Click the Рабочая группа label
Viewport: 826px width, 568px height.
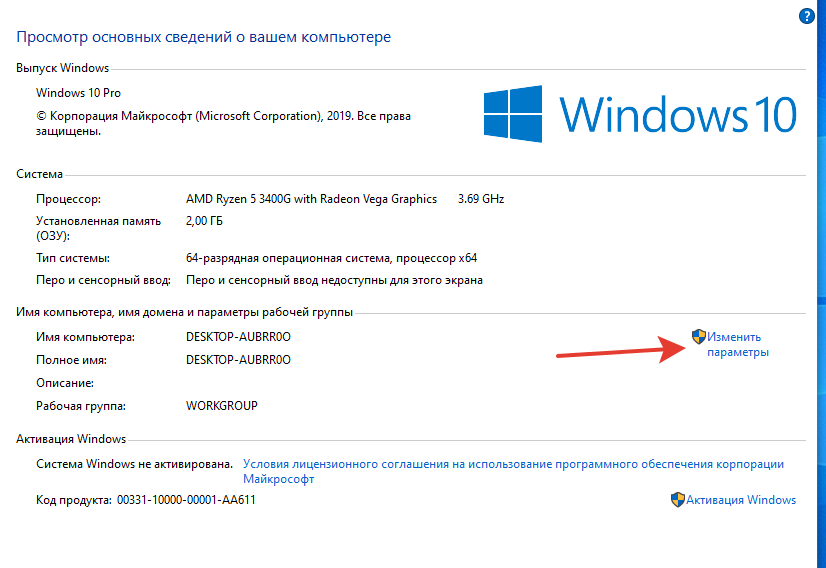81,406
